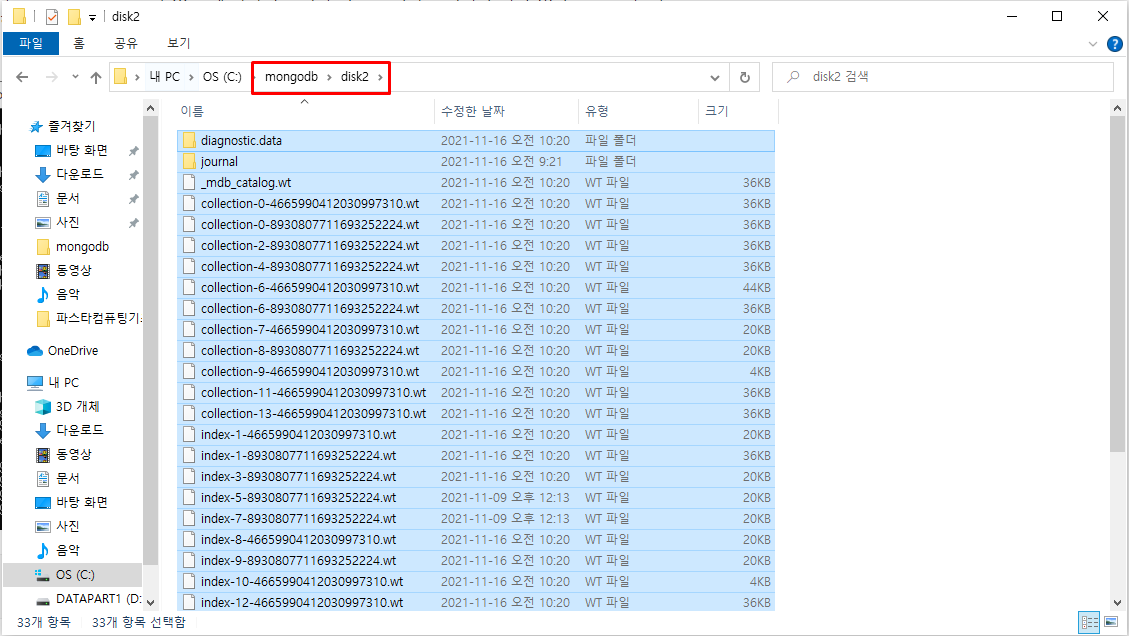Select index-12-466599041203099731​0.wt file
Image resolution: width=1129 pixels, height=636 pixels.
475,602
